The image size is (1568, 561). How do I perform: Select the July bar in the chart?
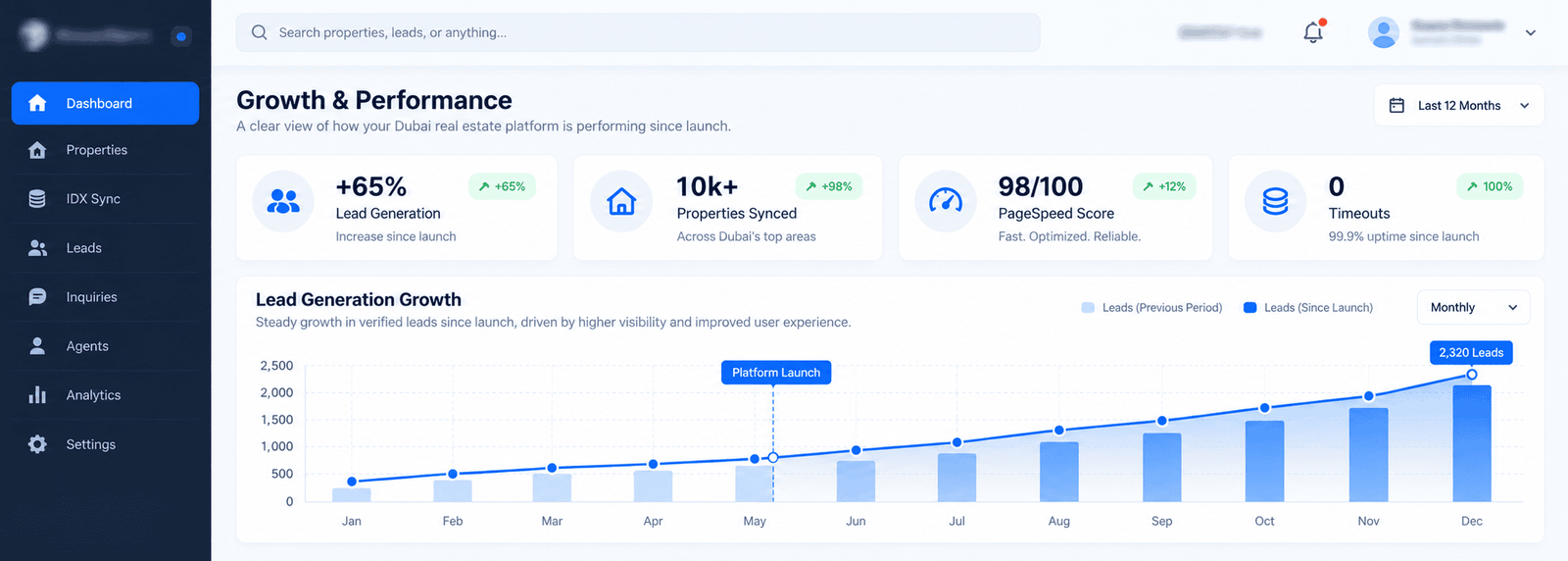click(957, 478)
